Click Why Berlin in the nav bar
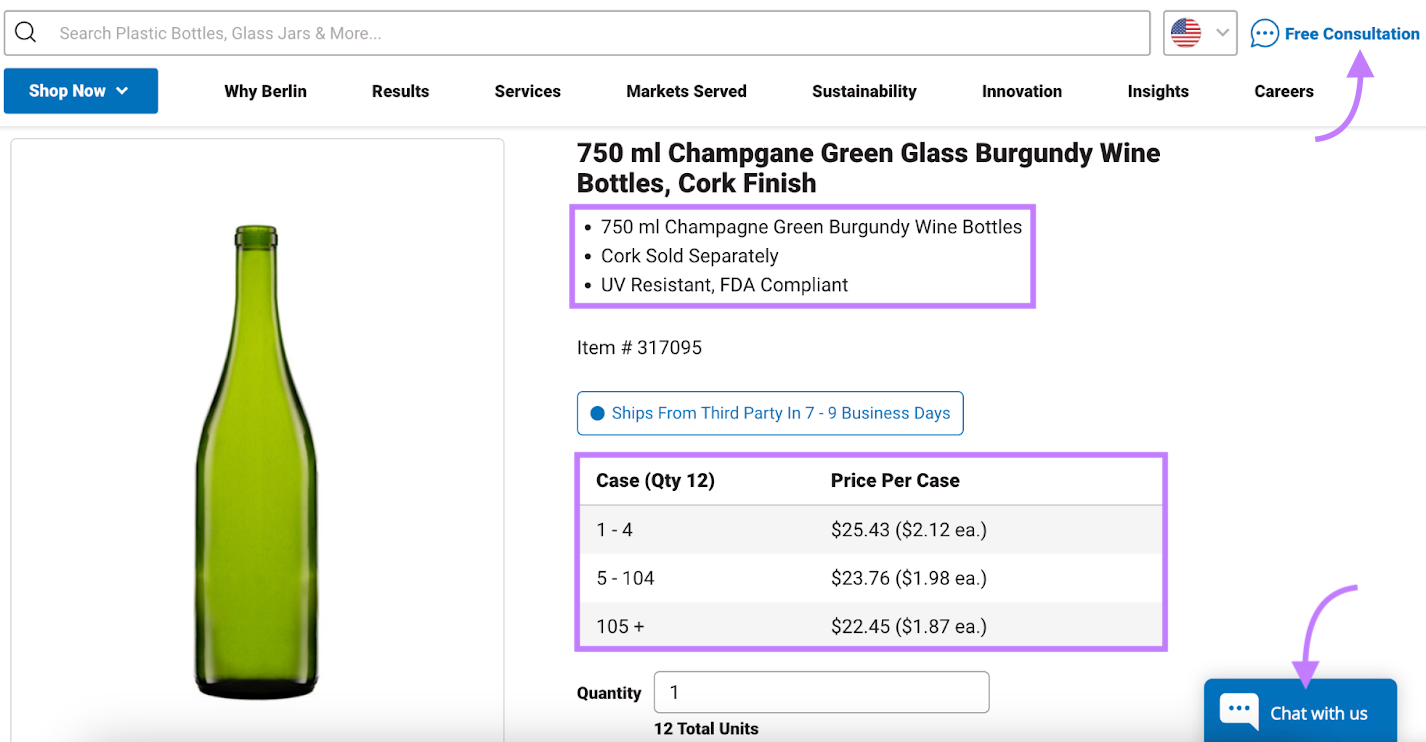This screenshot has height=742, width=1426. 265,91
